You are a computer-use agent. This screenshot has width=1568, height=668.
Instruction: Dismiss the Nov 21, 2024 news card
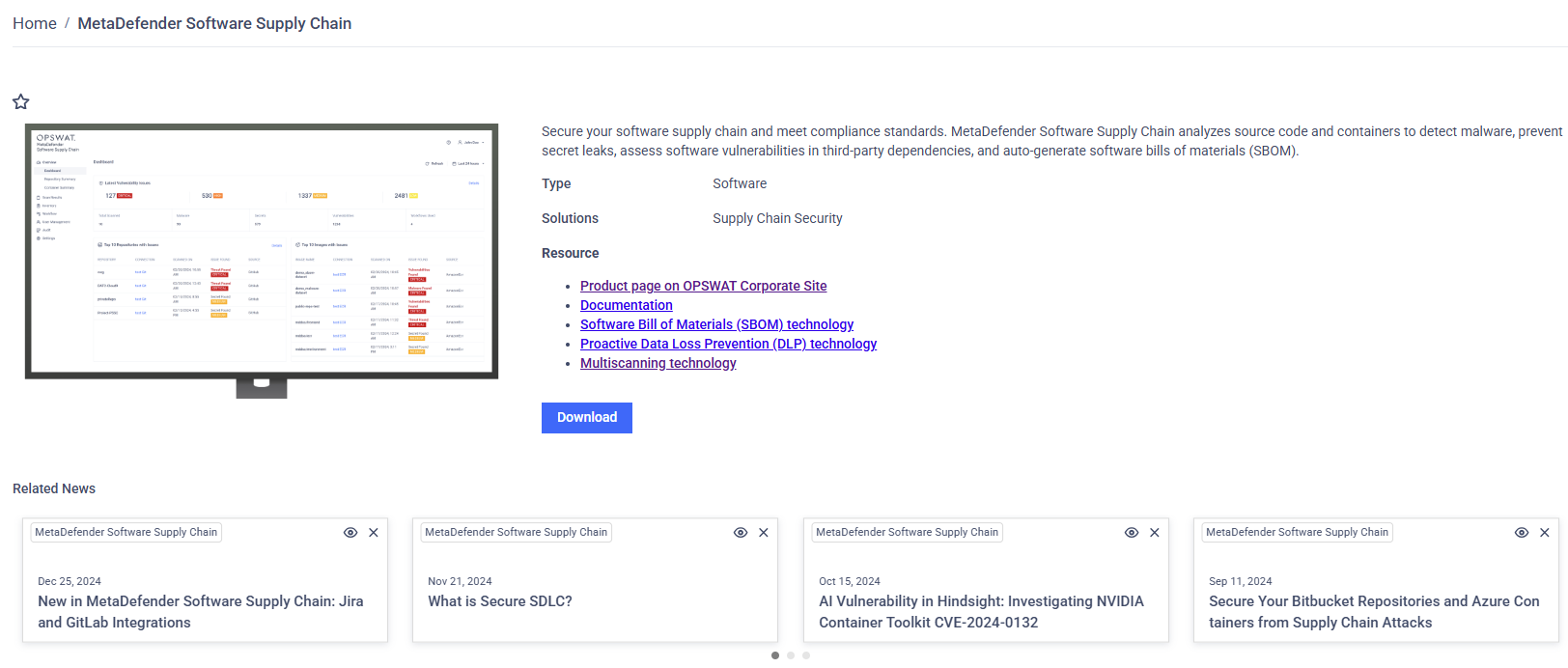764,533
